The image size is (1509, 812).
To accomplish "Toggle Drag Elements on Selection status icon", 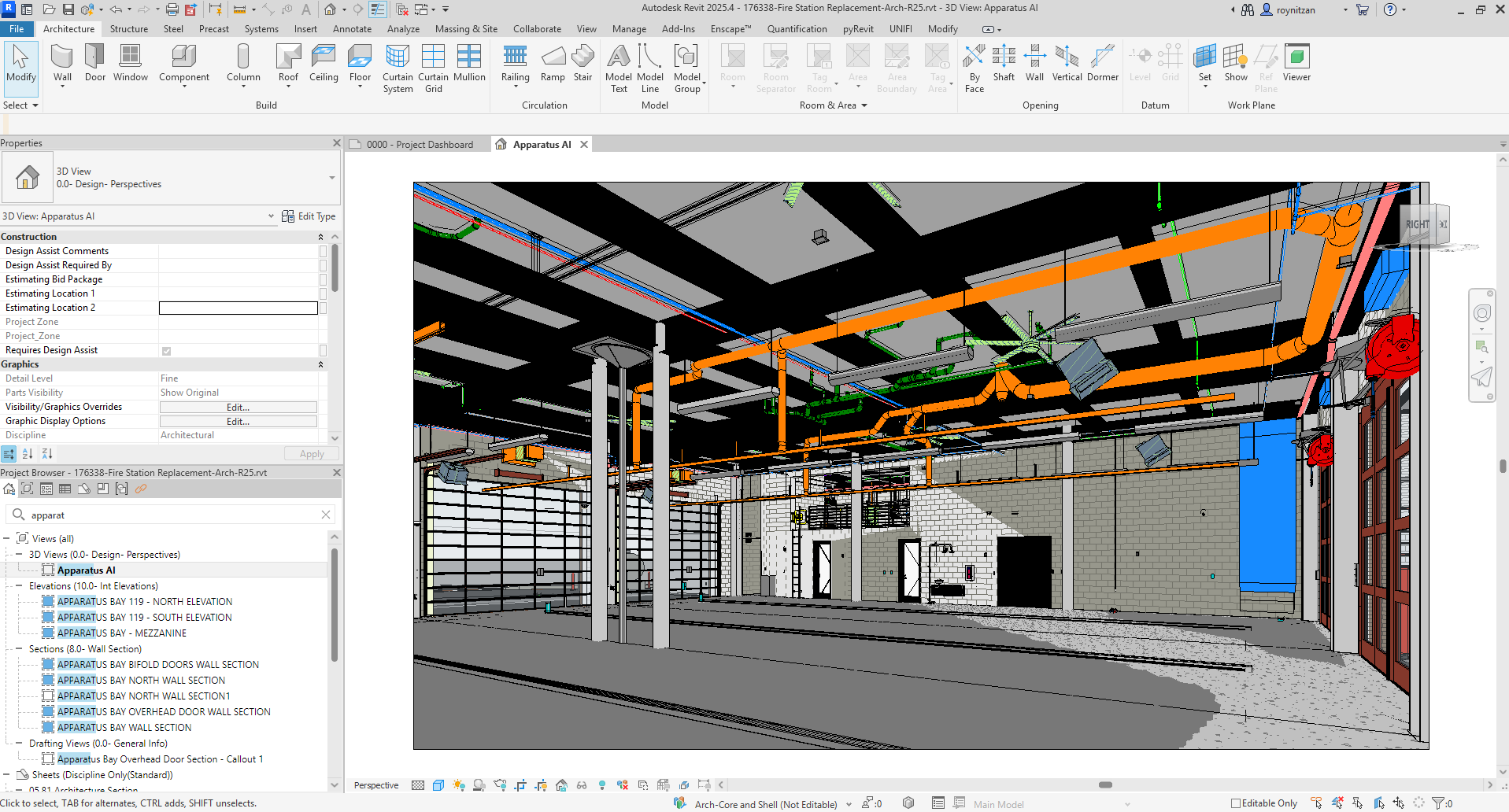I will tap(1399, 803).
